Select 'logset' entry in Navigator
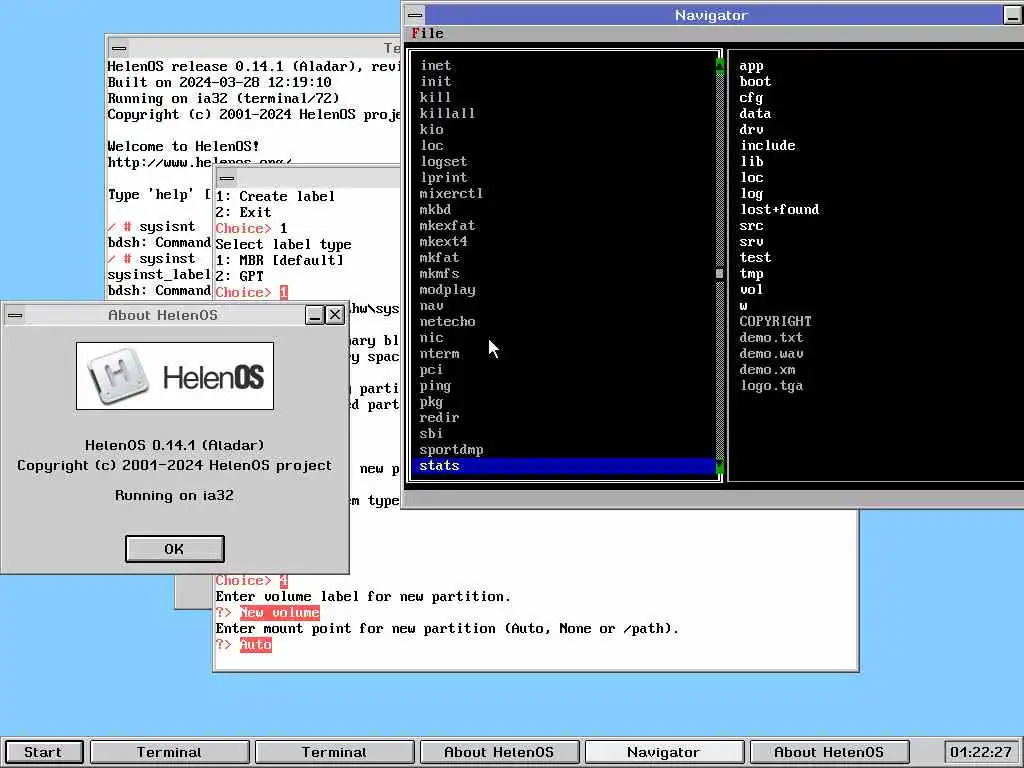Viewport: 1024px width, 768px height. pyautogui.click(x=443, y=161)
